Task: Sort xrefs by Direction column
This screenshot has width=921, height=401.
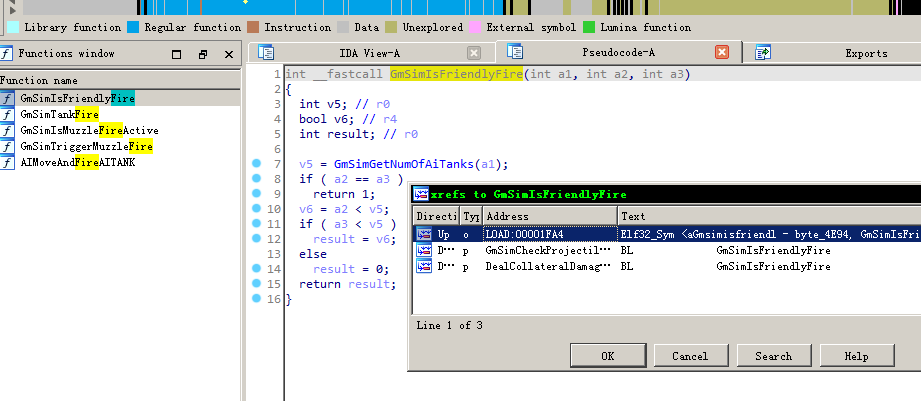Action: [435, 216]
